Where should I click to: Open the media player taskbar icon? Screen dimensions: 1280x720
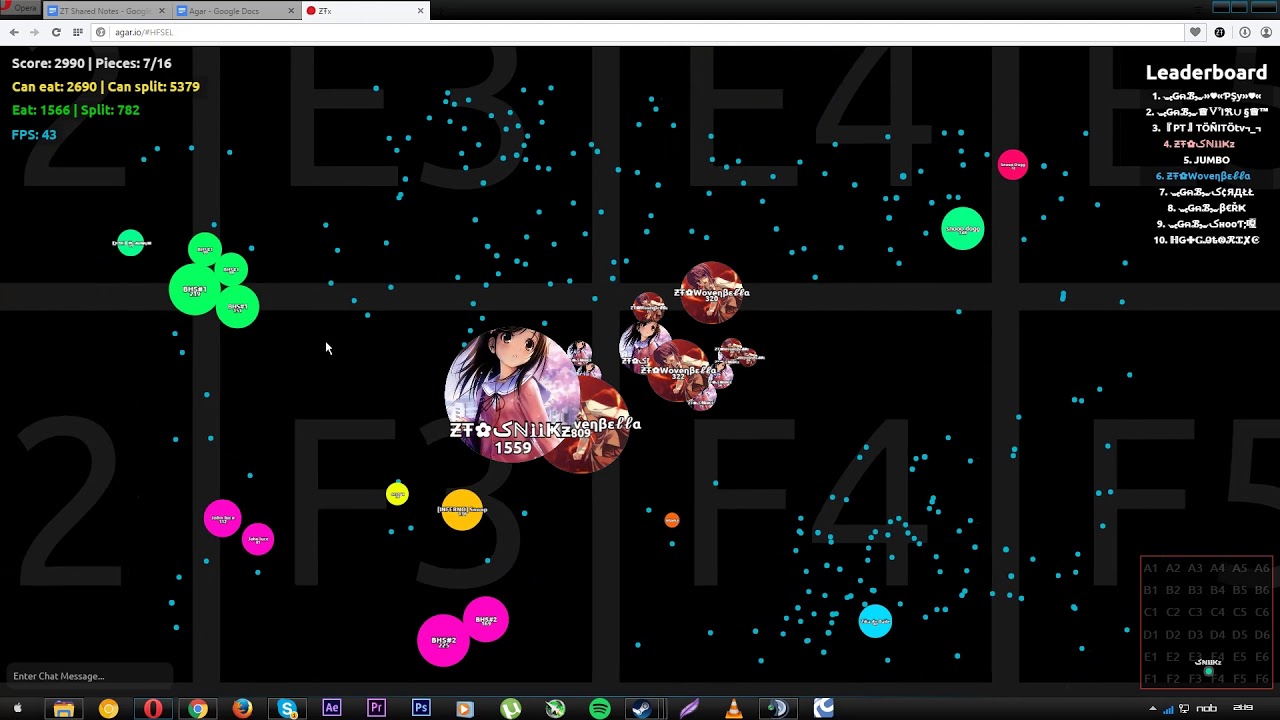click(465, 709)
